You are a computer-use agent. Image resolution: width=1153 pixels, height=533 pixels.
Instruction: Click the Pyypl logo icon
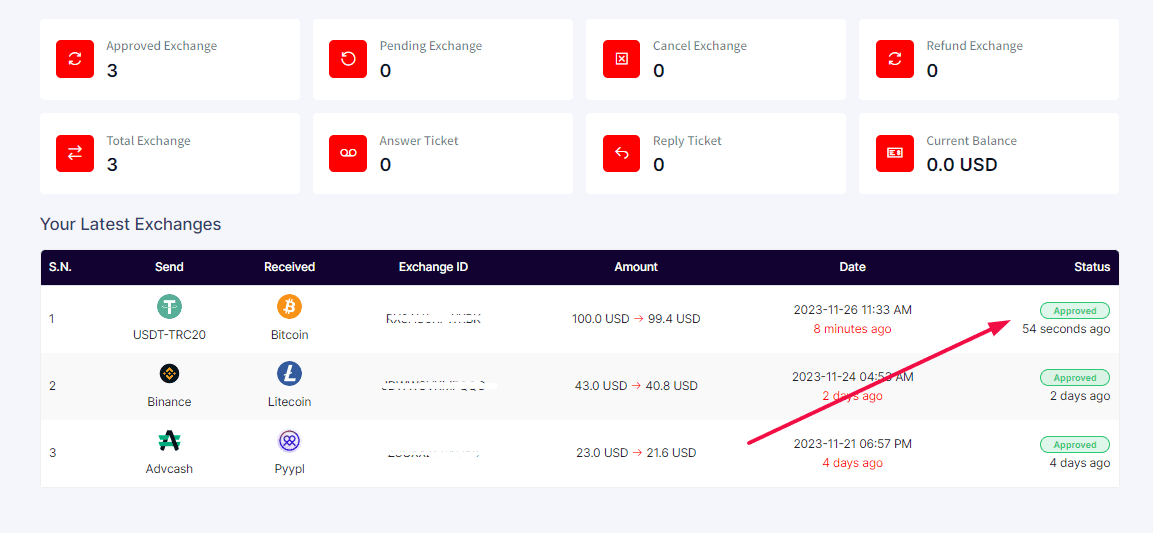pos(290,441)
